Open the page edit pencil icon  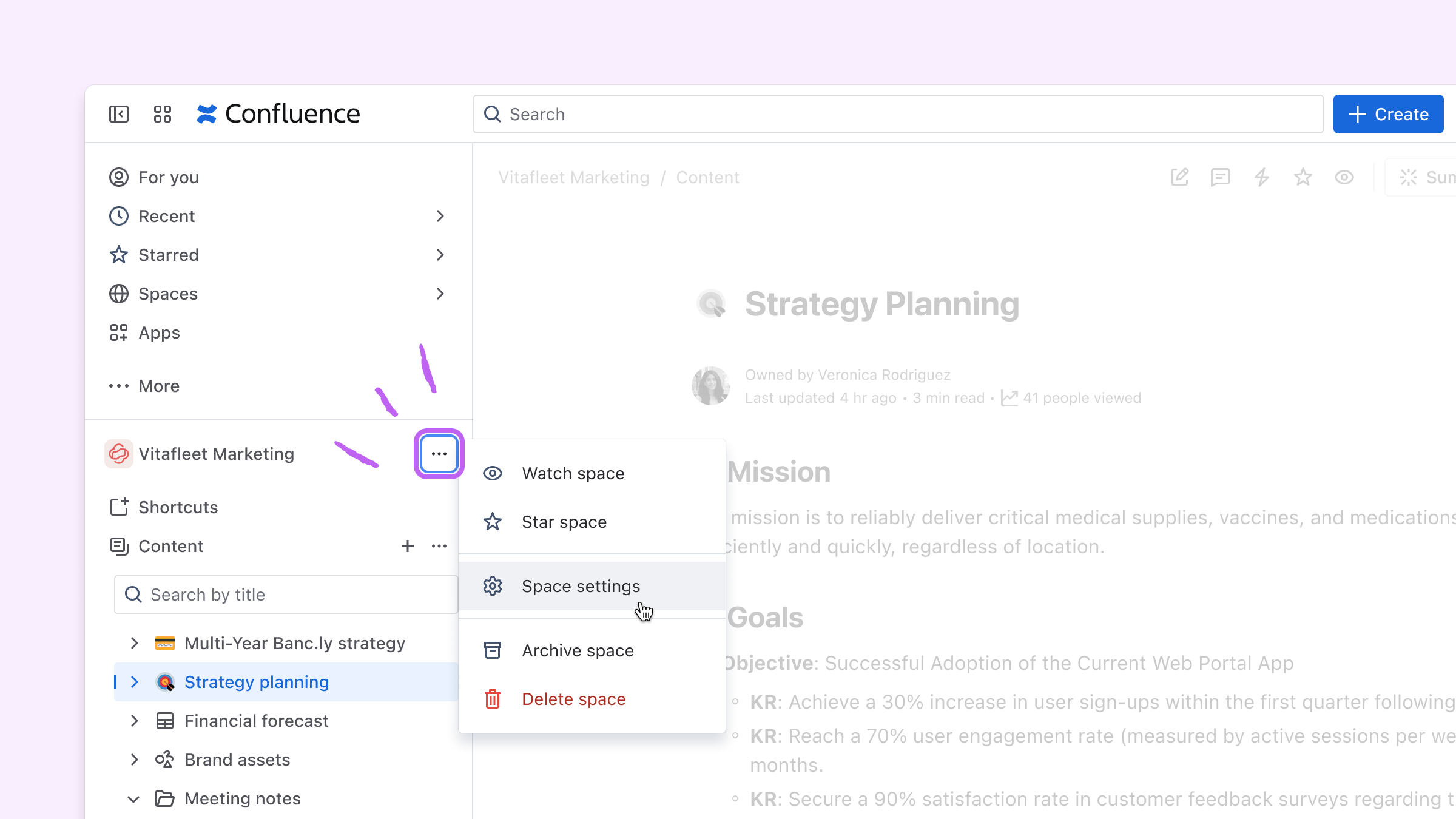tap(1179, 177)
